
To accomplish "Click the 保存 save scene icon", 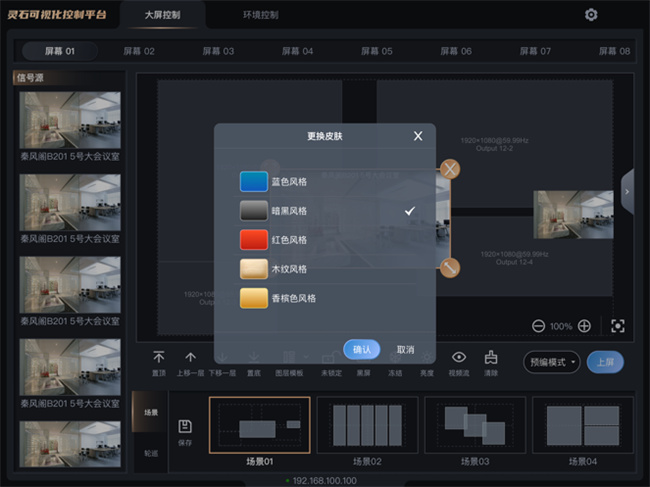I will pos(185,426).
